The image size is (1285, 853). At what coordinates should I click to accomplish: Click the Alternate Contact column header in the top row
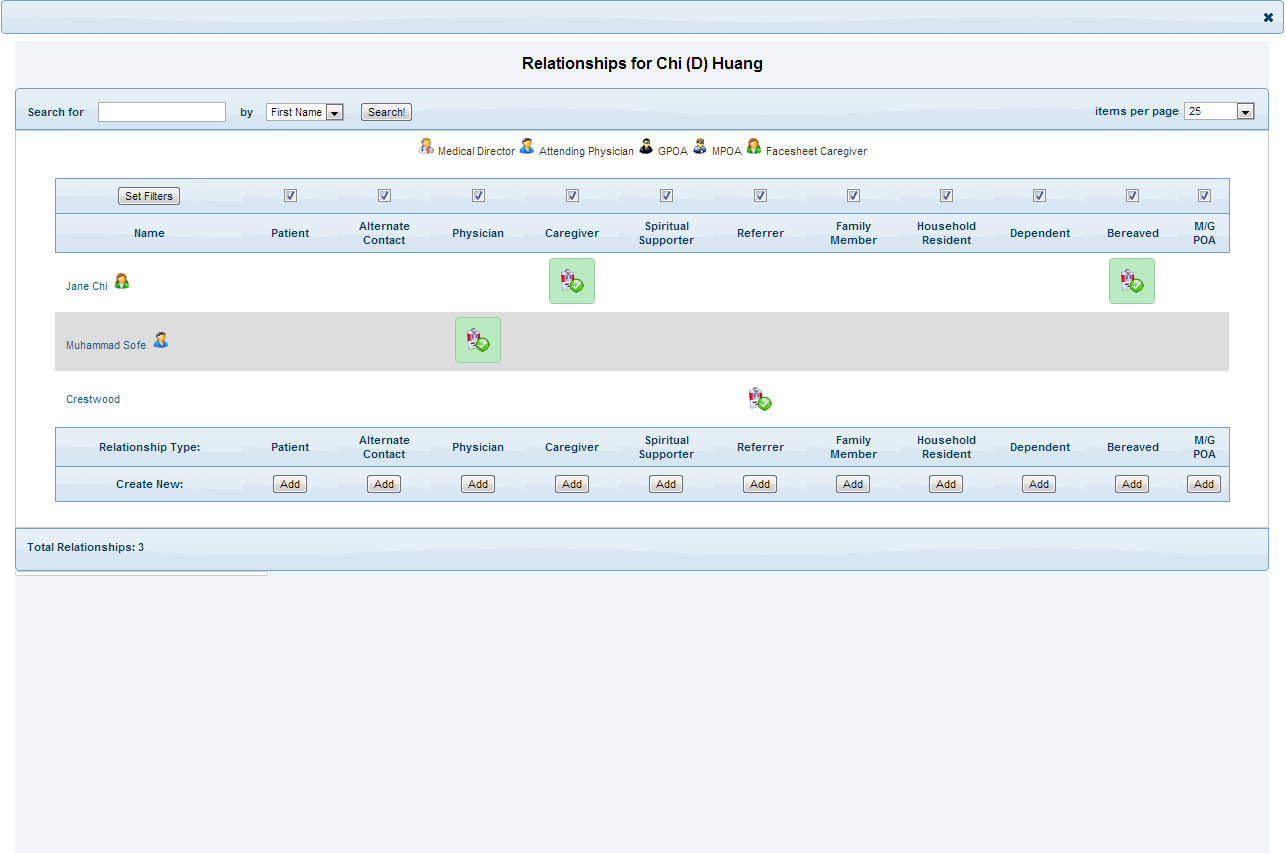384,233
